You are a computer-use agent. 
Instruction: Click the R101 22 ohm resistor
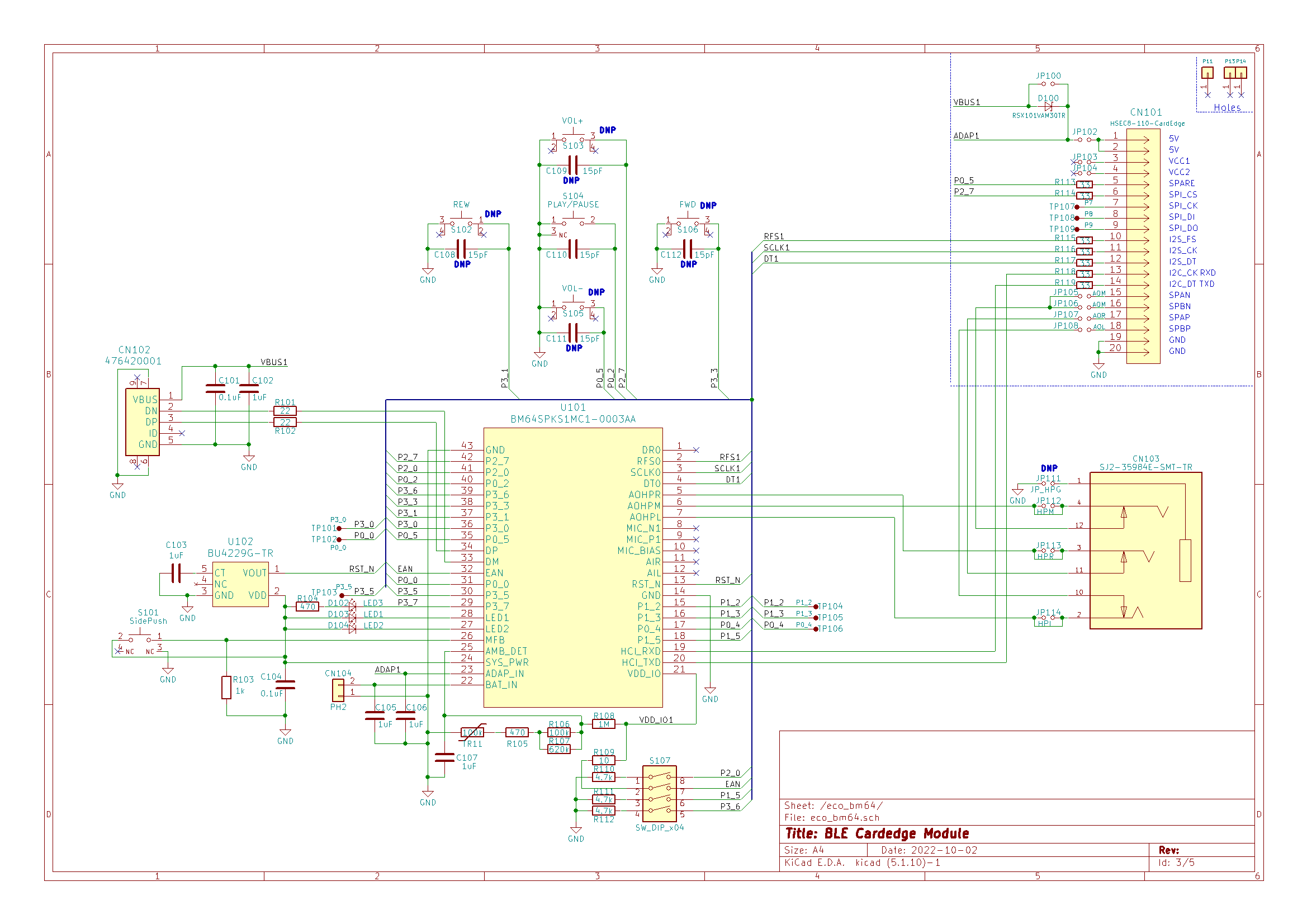(x=285, y=411)
